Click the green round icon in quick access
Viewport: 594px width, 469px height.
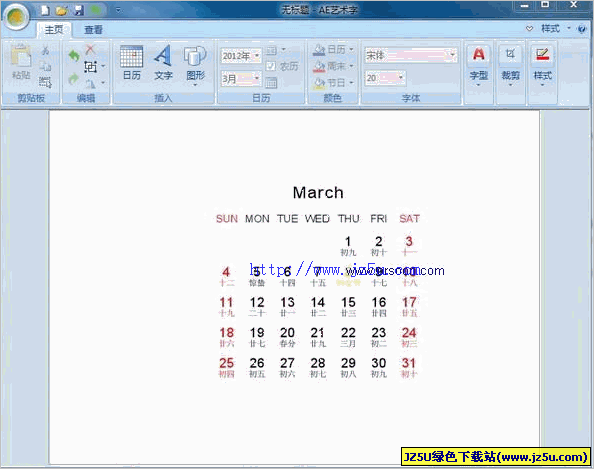[96, 10]
